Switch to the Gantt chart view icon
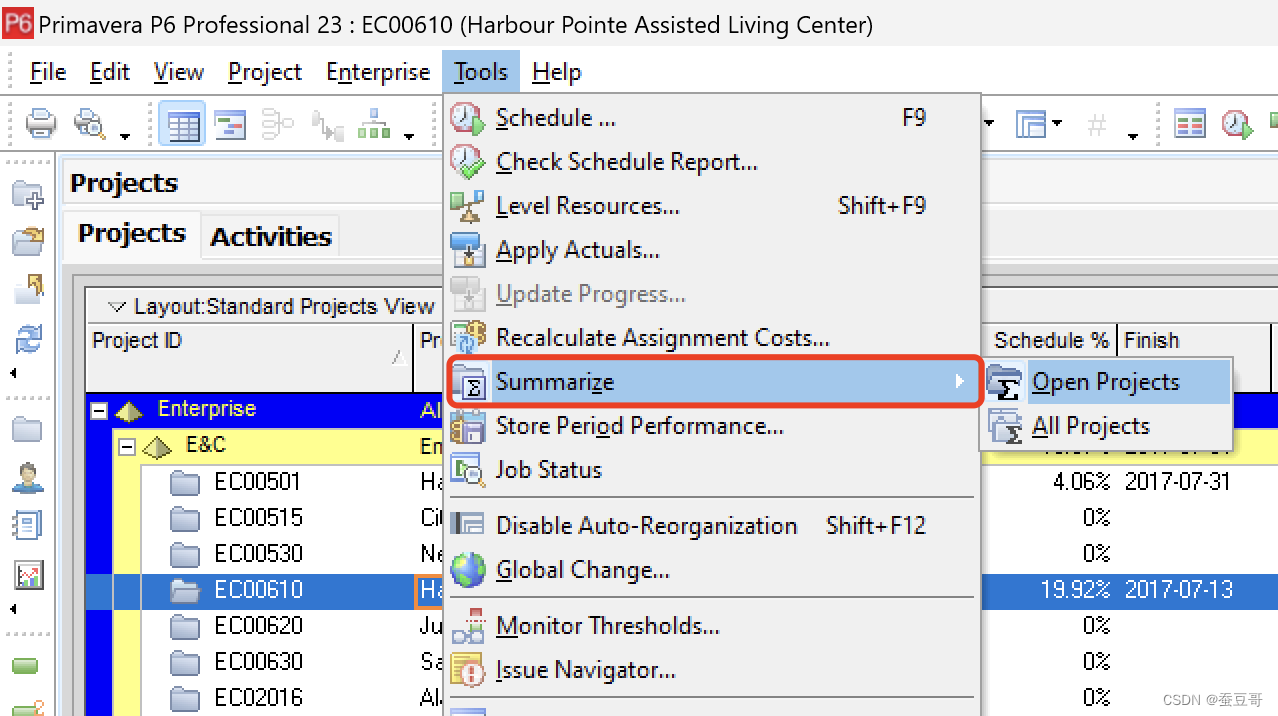1278x716 pixels. pyautogui.click(x=231, y=124)
